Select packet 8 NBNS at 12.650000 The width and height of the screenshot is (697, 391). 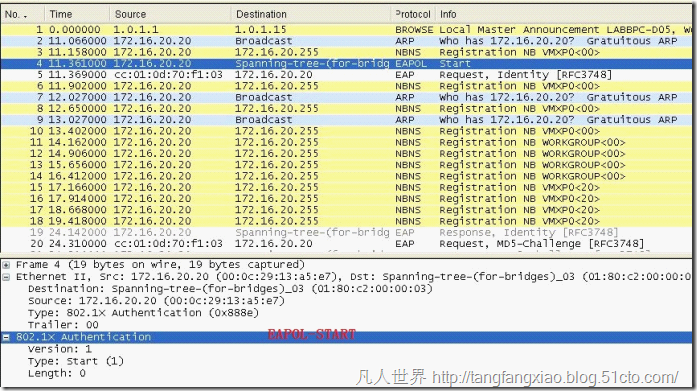346,108
